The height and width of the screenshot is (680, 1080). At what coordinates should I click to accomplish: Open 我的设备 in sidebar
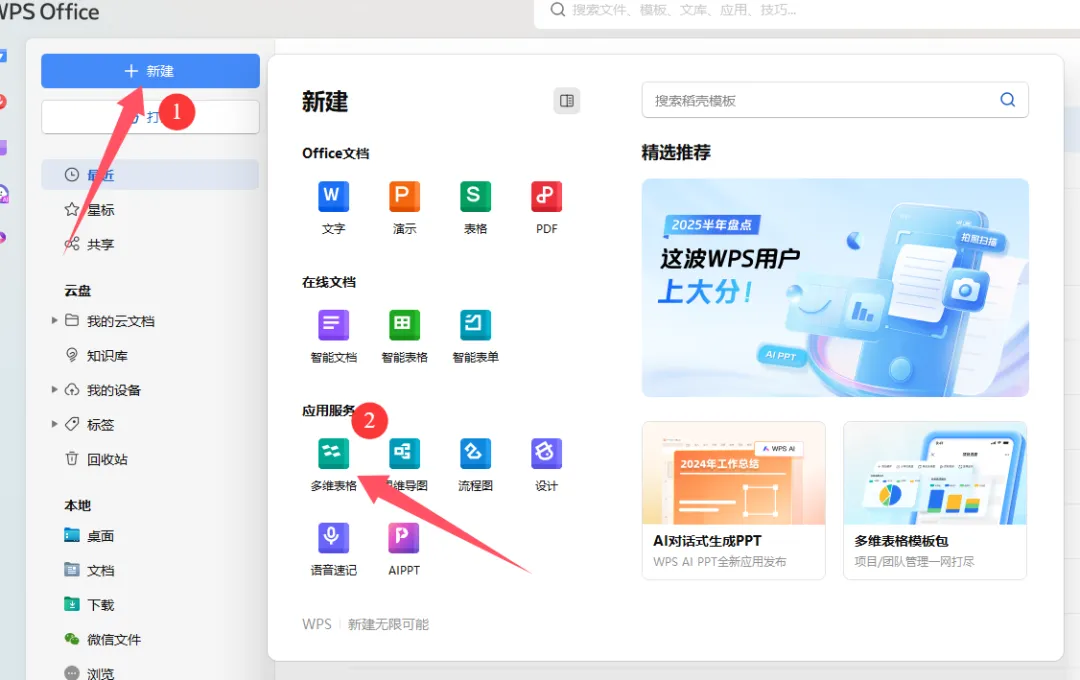point(113,390)
